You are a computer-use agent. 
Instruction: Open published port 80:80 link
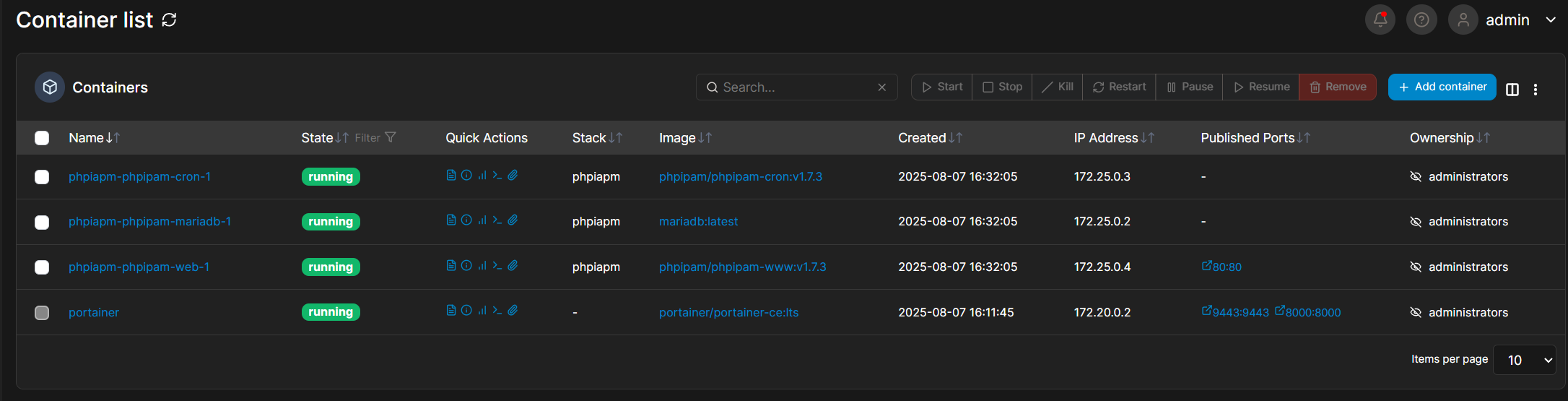1221,267
